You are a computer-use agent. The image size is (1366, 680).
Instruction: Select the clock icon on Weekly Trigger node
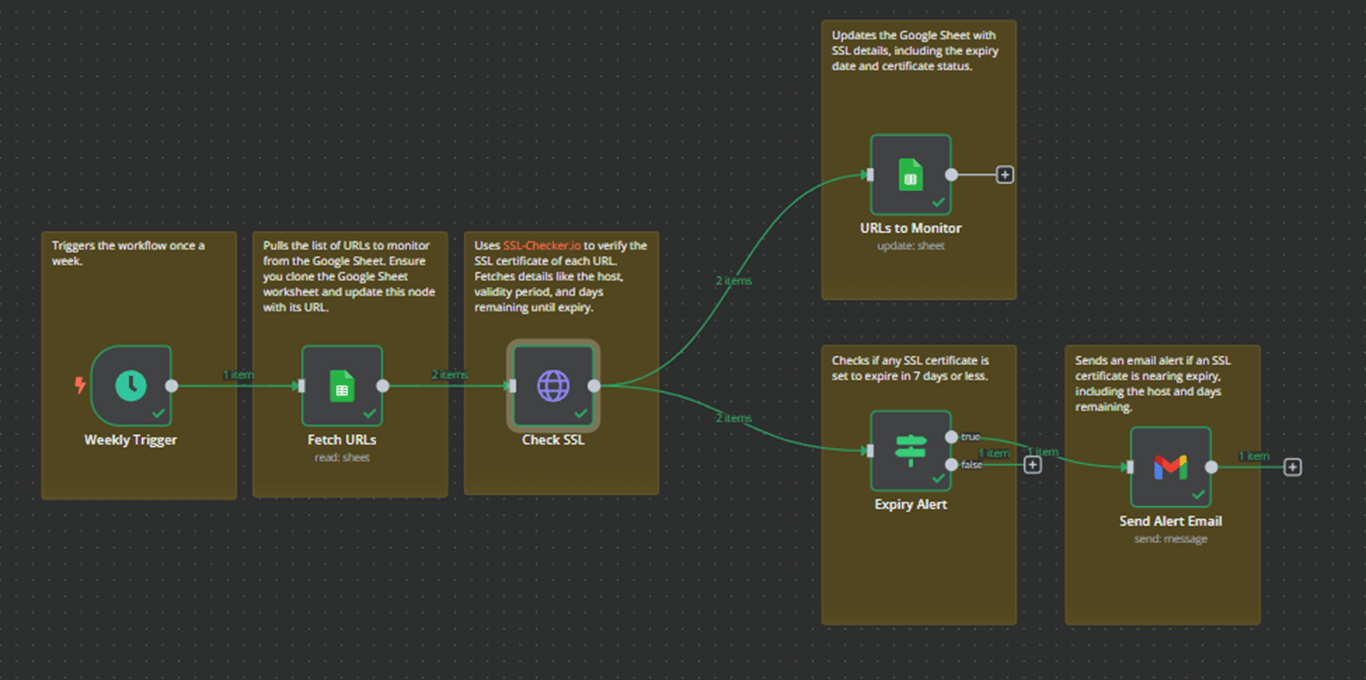pos(130,386)
